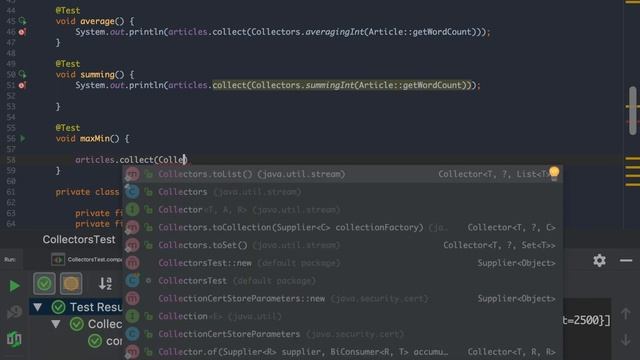640x360 pixels.
Task: Click the editor vertical scrollbar thumb
Action: pyautogui.click(x=633, y=110)
